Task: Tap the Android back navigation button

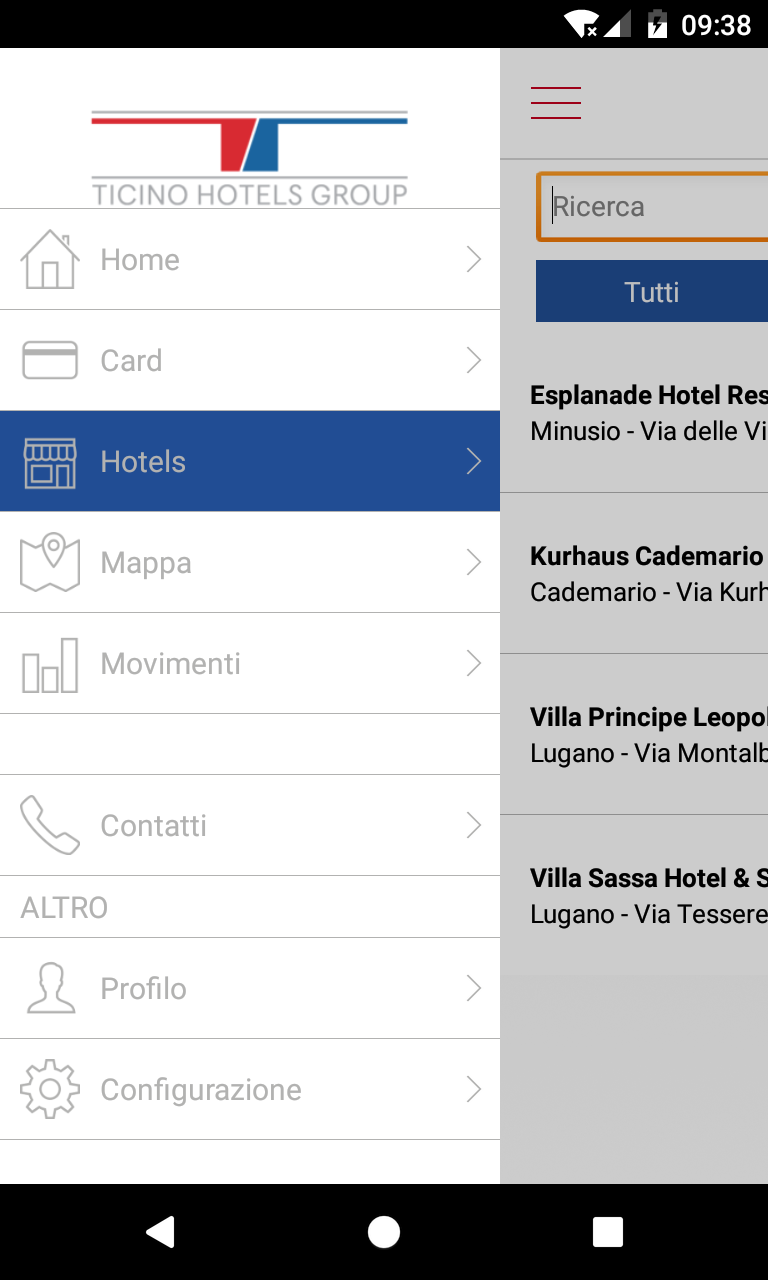Action: point(160,1232)
